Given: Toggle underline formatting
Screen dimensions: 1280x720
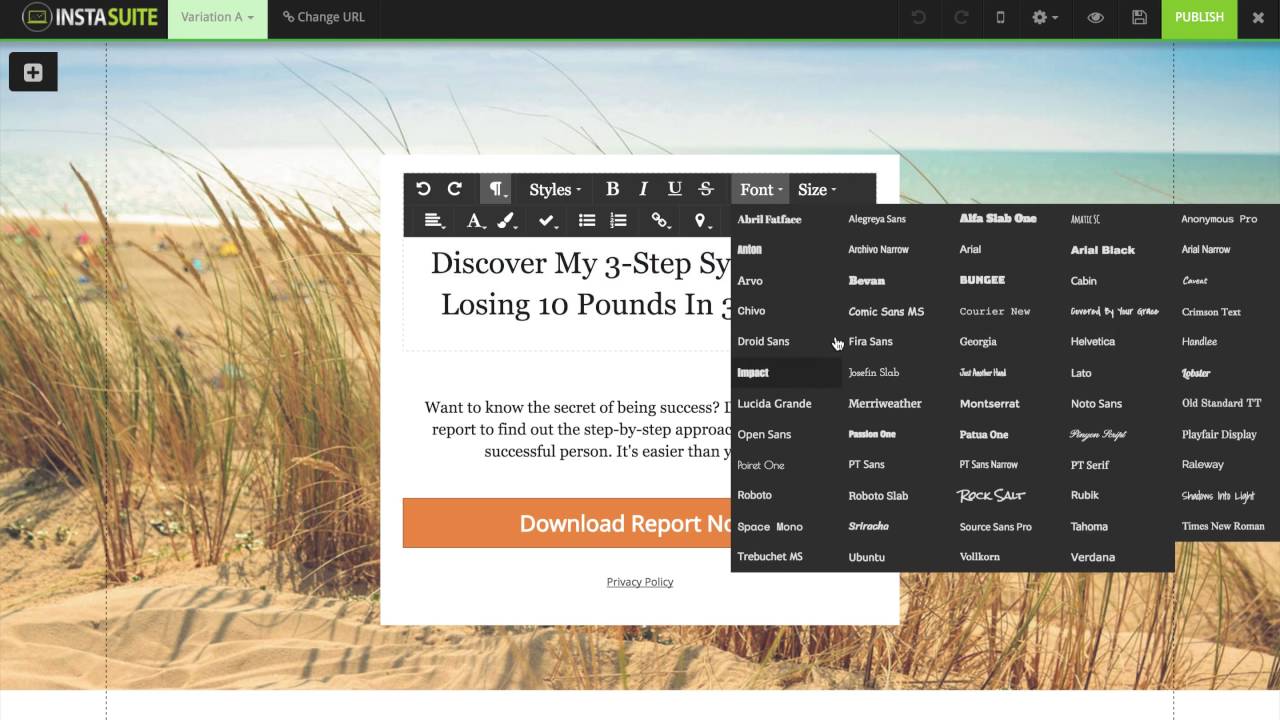Looking at the screenshot, I should 674,189.
